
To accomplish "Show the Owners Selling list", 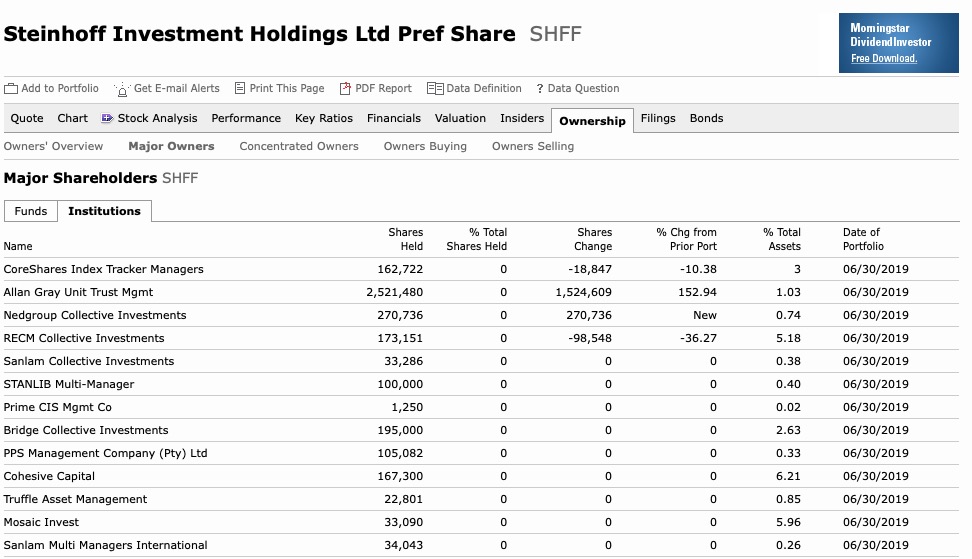I will pyautogui.click(x=533, y=146).
